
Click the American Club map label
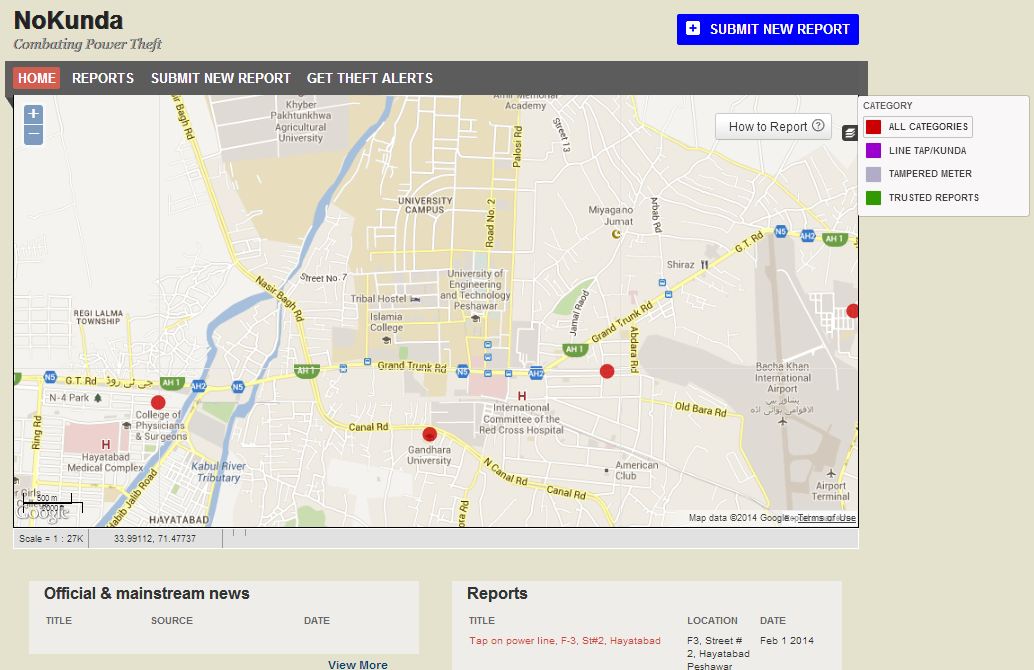tap(636, 470)
